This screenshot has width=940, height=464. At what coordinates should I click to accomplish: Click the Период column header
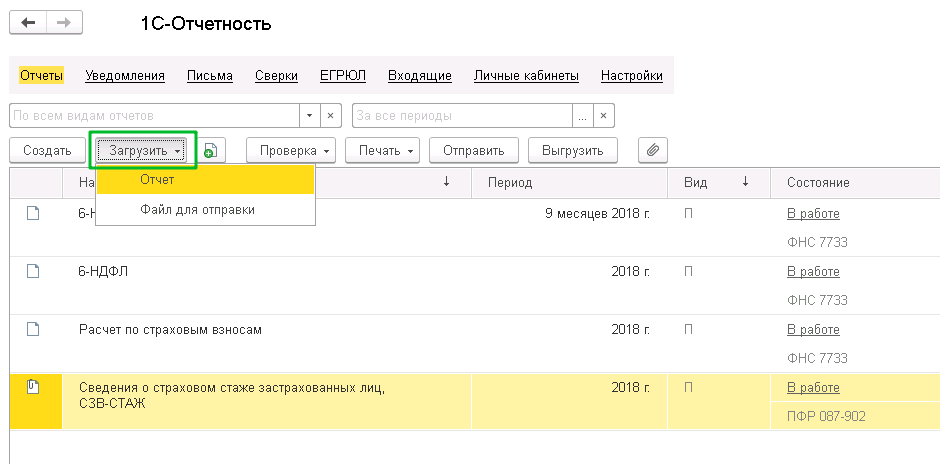[570, 182]
